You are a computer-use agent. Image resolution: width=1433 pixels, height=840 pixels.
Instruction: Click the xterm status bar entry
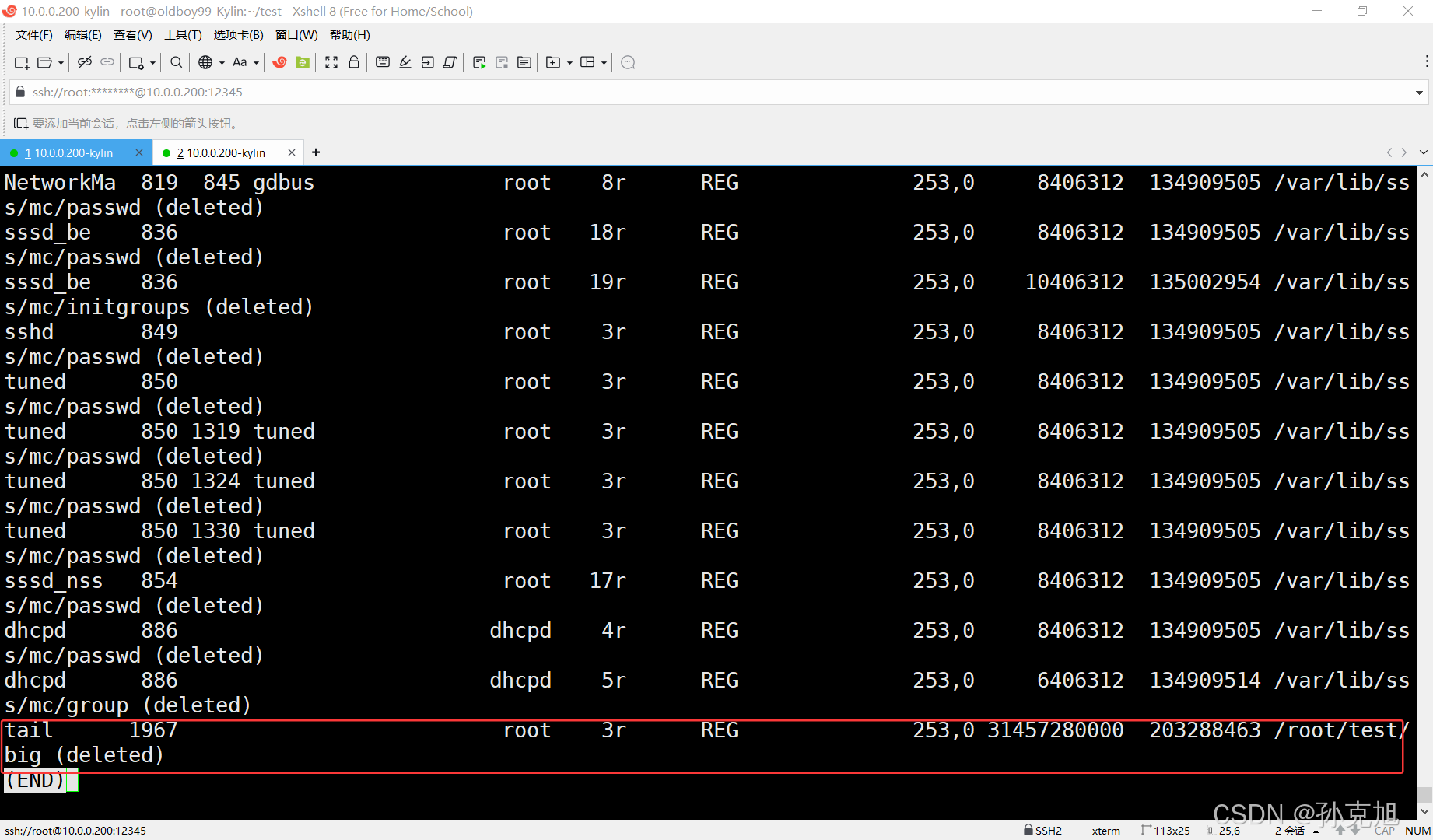[1105, 831]
